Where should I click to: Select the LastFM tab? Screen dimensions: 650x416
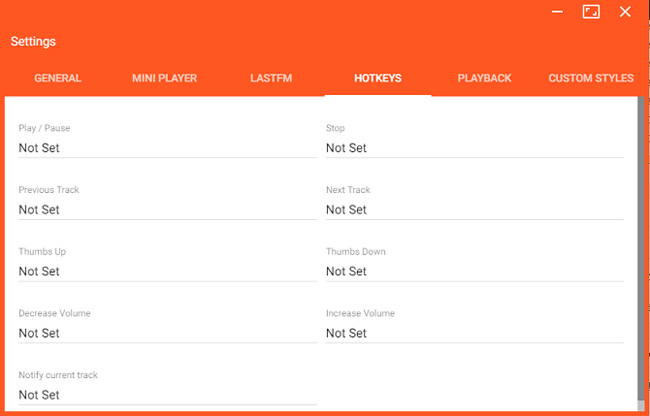tap(271, 78)
